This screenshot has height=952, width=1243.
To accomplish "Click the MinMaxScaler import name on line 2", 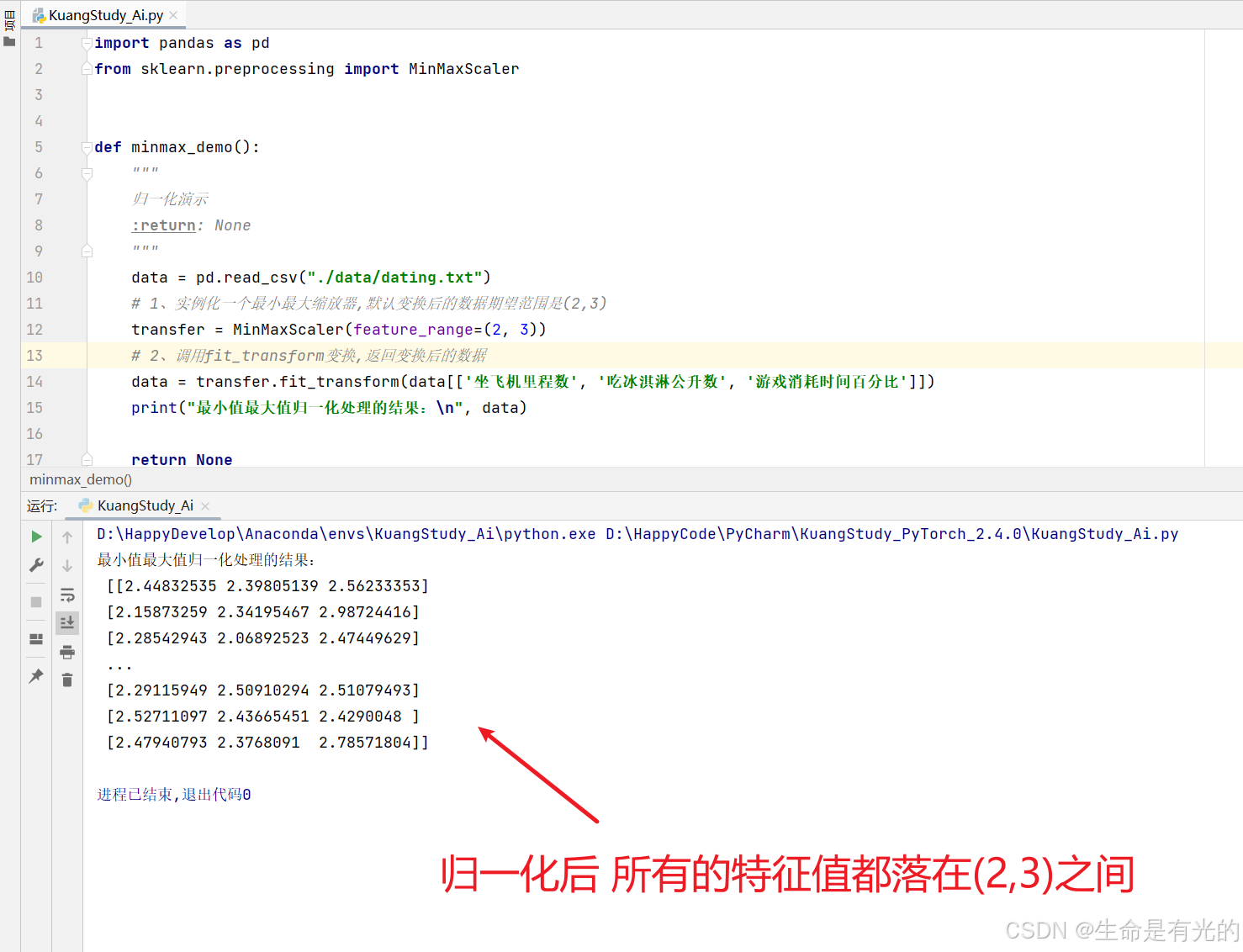I will pyautogui.click(x=464, y=69).
